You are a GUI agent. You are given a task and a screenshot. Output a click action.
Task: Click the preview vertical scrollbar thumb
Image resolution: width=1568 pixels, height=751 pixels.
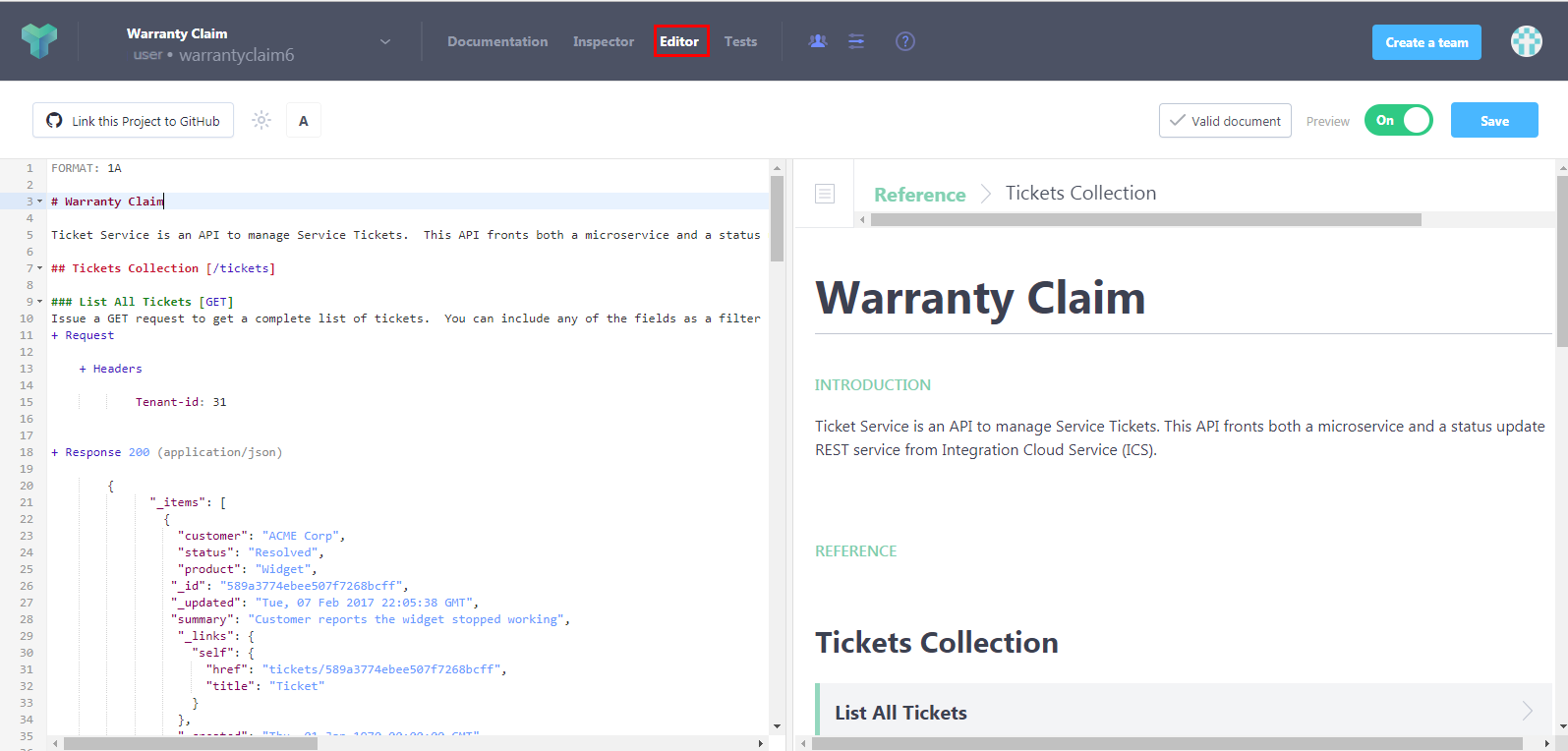tap(1562, 262)
